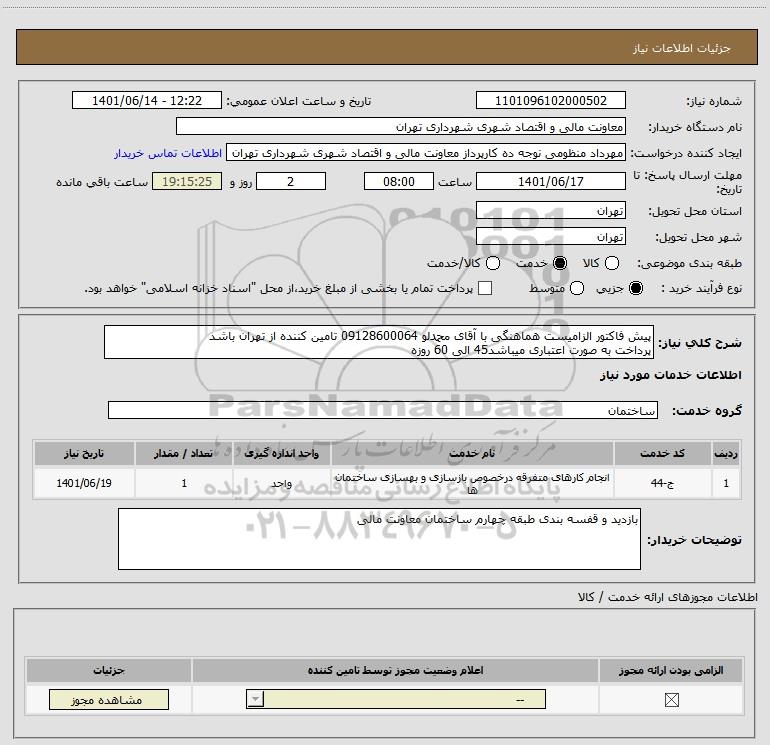Select the کالا radio button

pyautogui.click(x=611, y=263)
